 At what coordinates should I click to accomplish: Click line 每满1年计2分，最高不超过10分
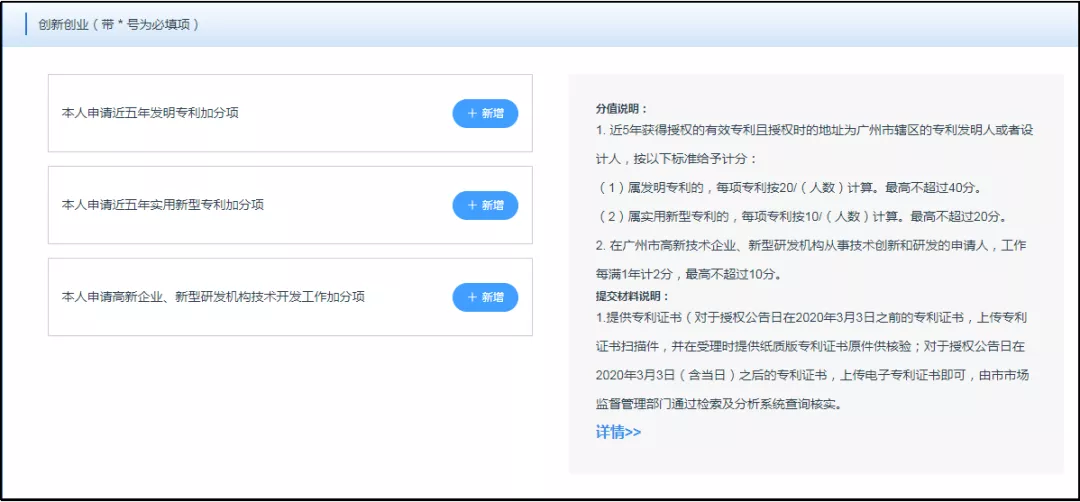click(x=688, y=274)
